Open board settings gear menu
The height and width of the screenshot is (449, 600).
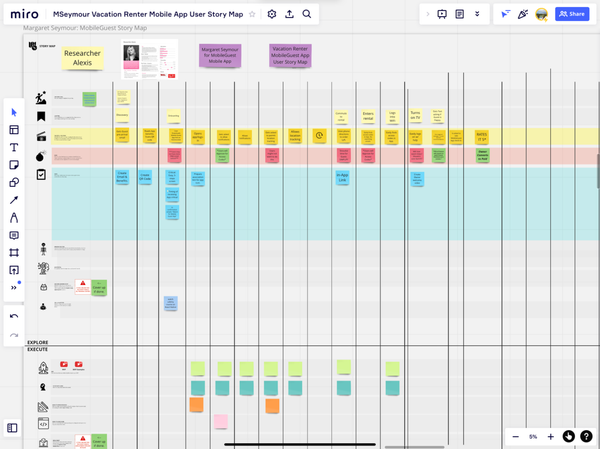point(271,15)
